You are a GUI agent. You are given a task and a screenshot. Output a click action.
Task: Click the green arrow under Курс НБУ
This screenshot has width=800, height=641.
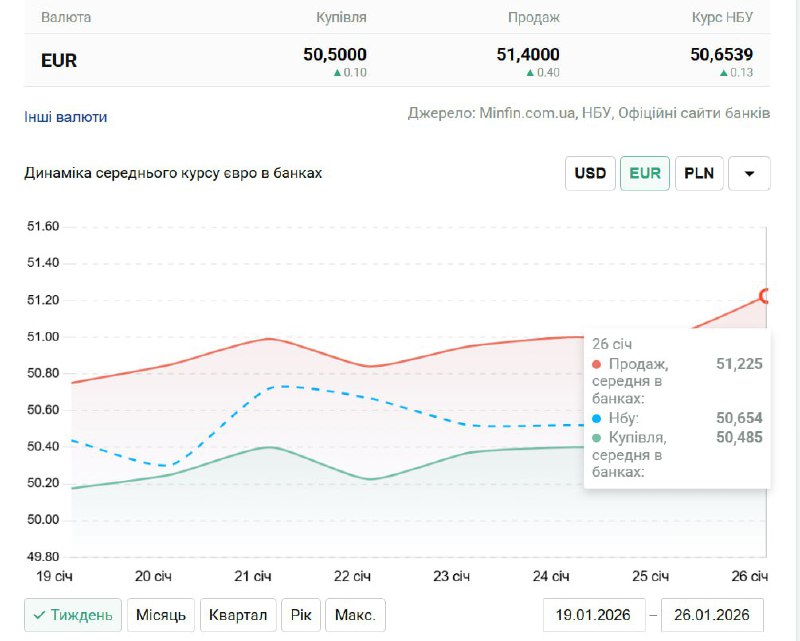(x=724, y=73)
